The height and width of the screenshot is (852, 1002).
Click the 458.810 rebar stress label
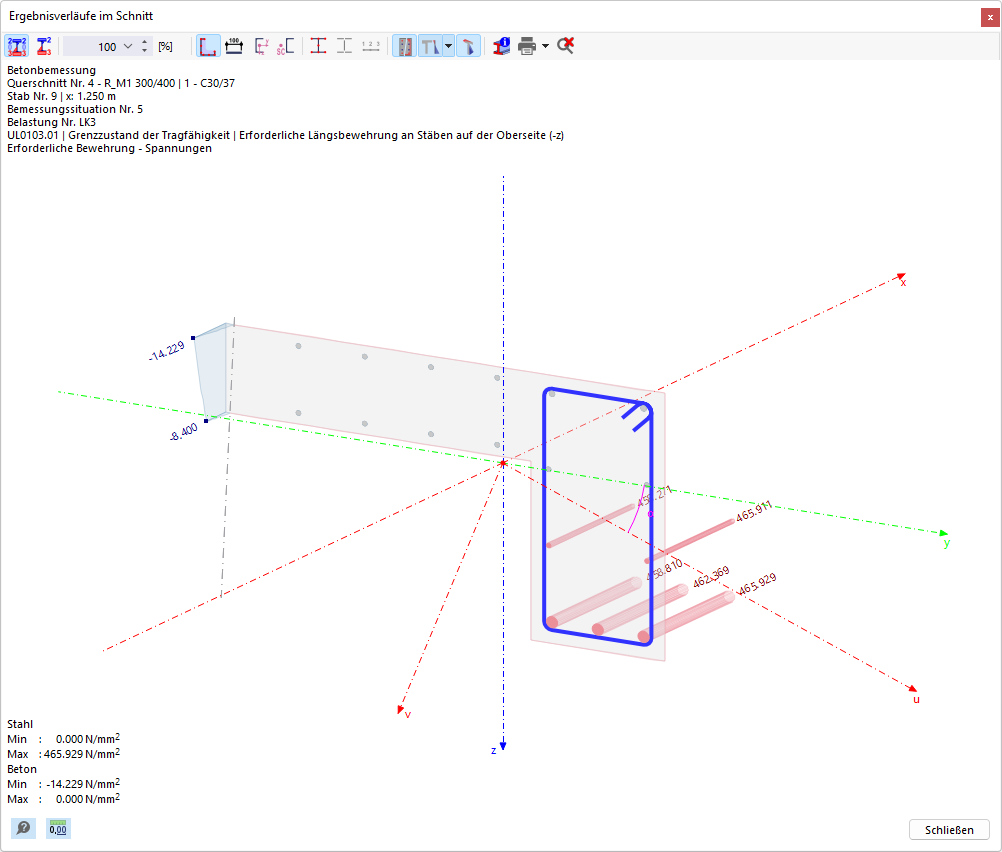point(665,569)
